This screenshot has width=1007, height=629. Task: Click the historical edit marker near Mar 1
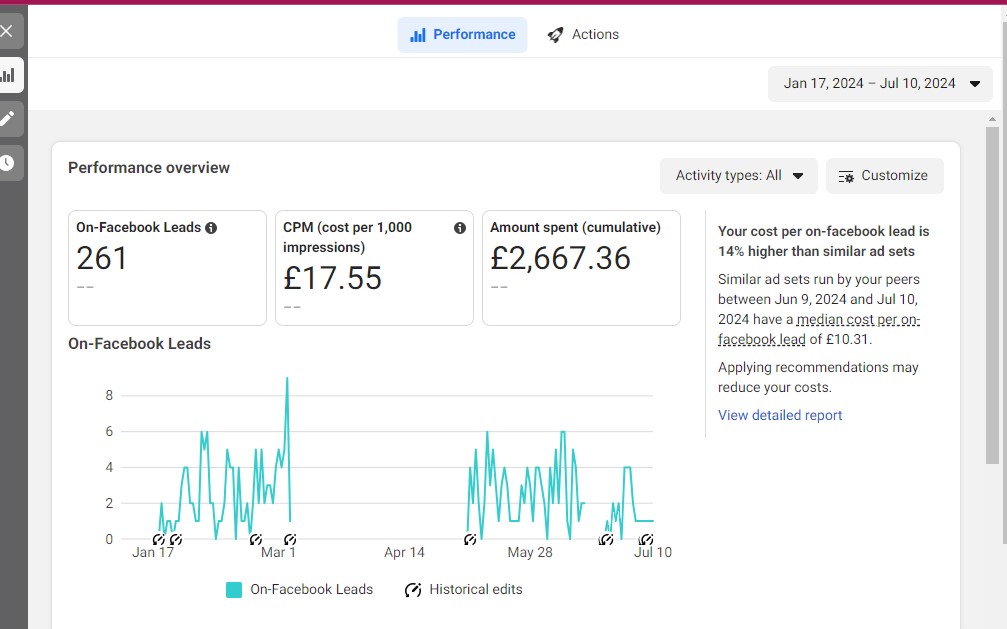pos(290,539)
